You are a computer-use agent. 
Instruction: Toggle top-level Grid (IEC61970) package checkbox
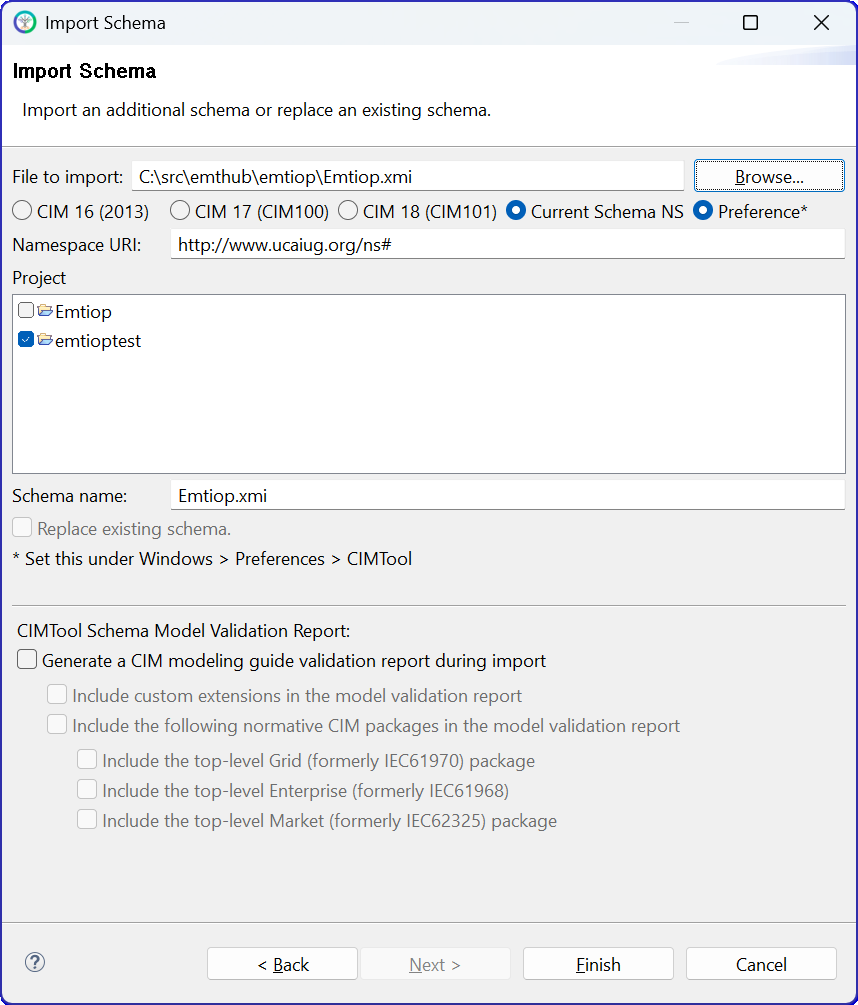(x=87, y=760)
